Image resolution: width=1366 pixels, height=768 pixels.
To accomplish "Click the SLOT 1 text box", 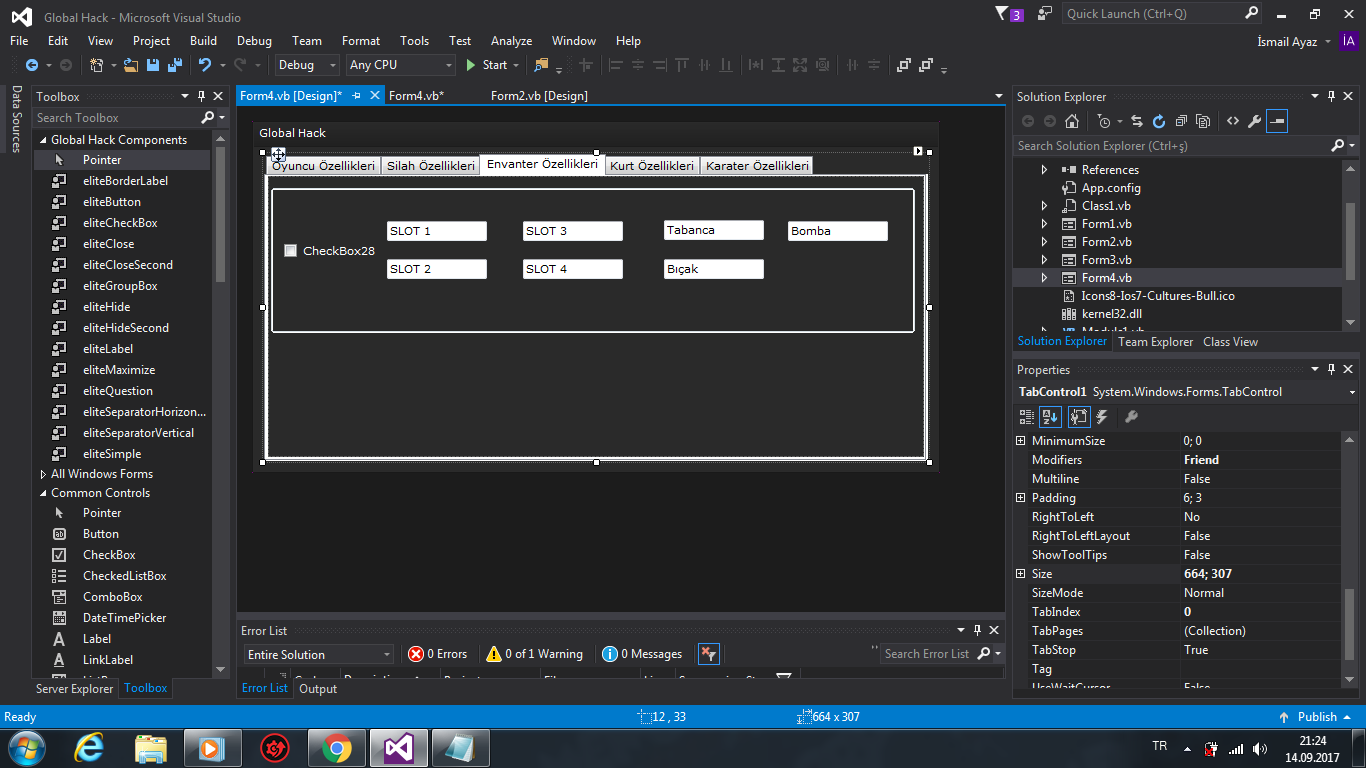I will 437,231.
